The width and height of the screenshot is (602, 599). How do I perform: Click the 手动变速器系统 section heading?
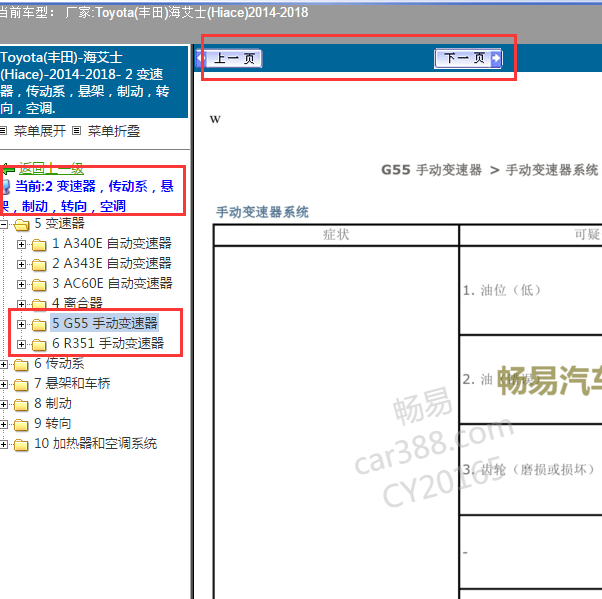tap(262, 212)
